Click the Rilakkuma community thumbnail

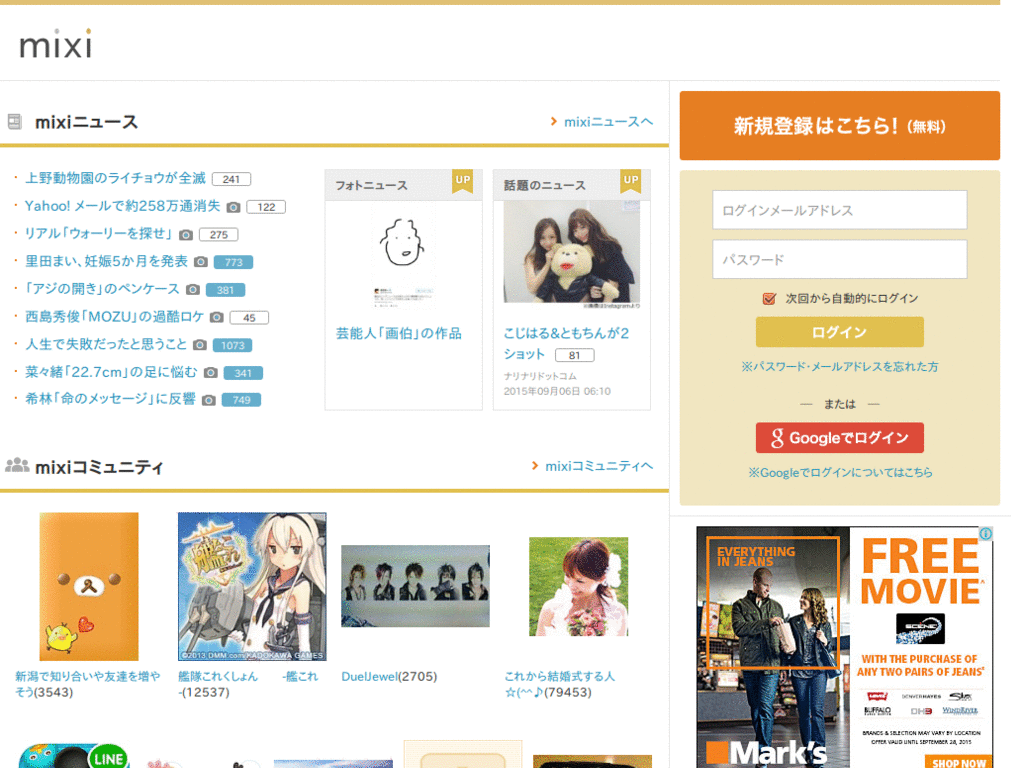pyautogui.click(x=89, y=586)
